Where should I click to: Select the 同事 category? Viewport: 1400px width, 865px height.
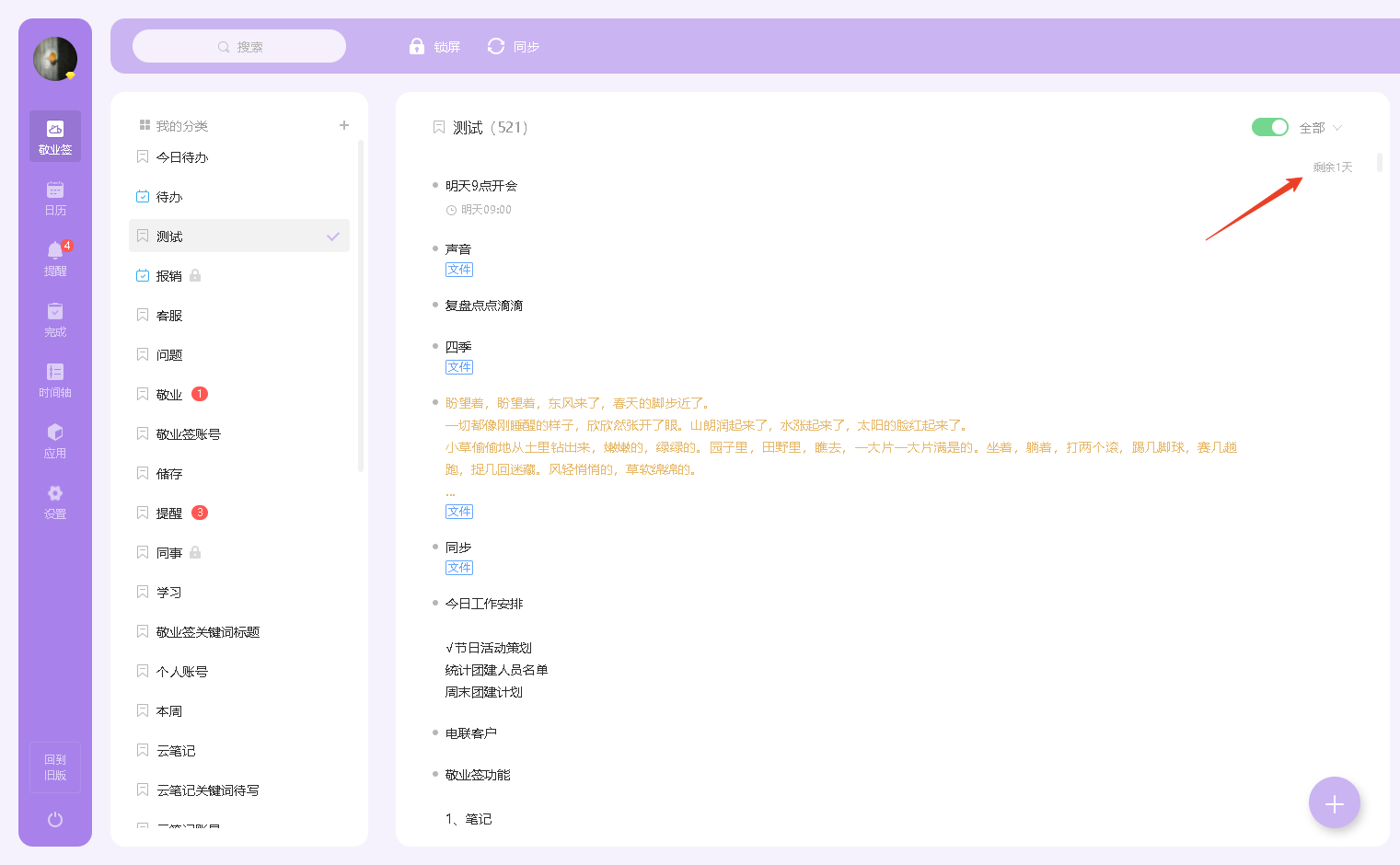coord(239,553)
